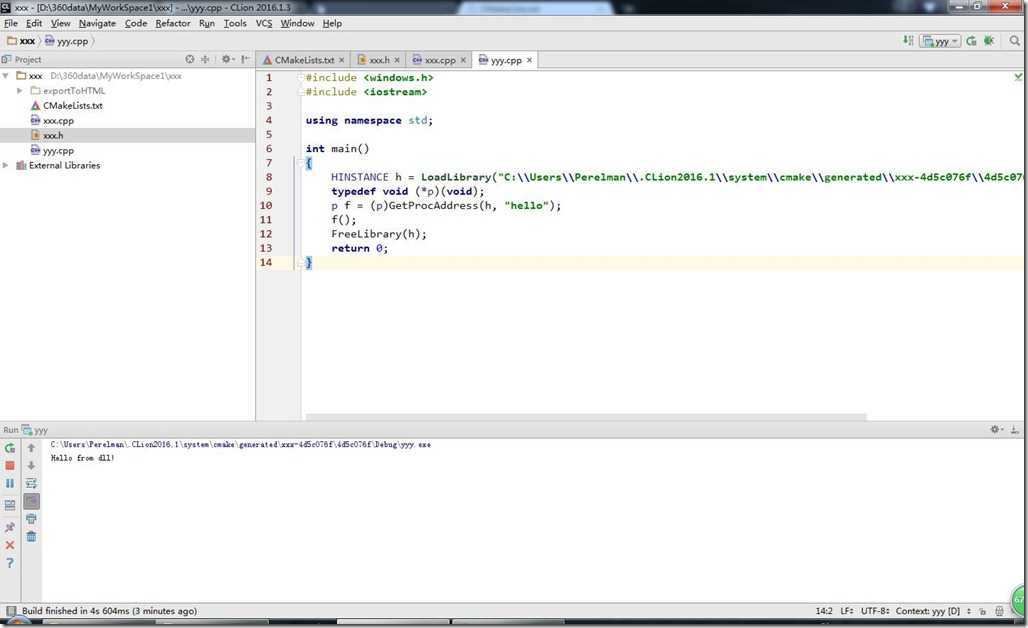The height and width of the screenshot is (628, 1028).
Task: Click line 10 GetProcAddress code
Action: 446,206
